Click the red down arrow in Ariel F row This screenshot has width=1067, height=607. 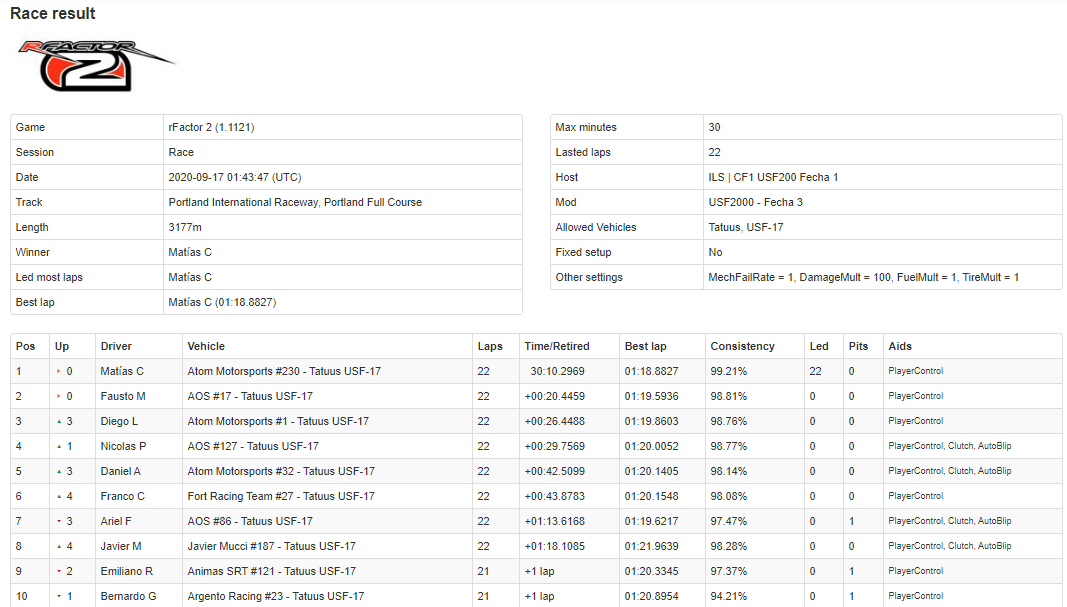(59, 521)
